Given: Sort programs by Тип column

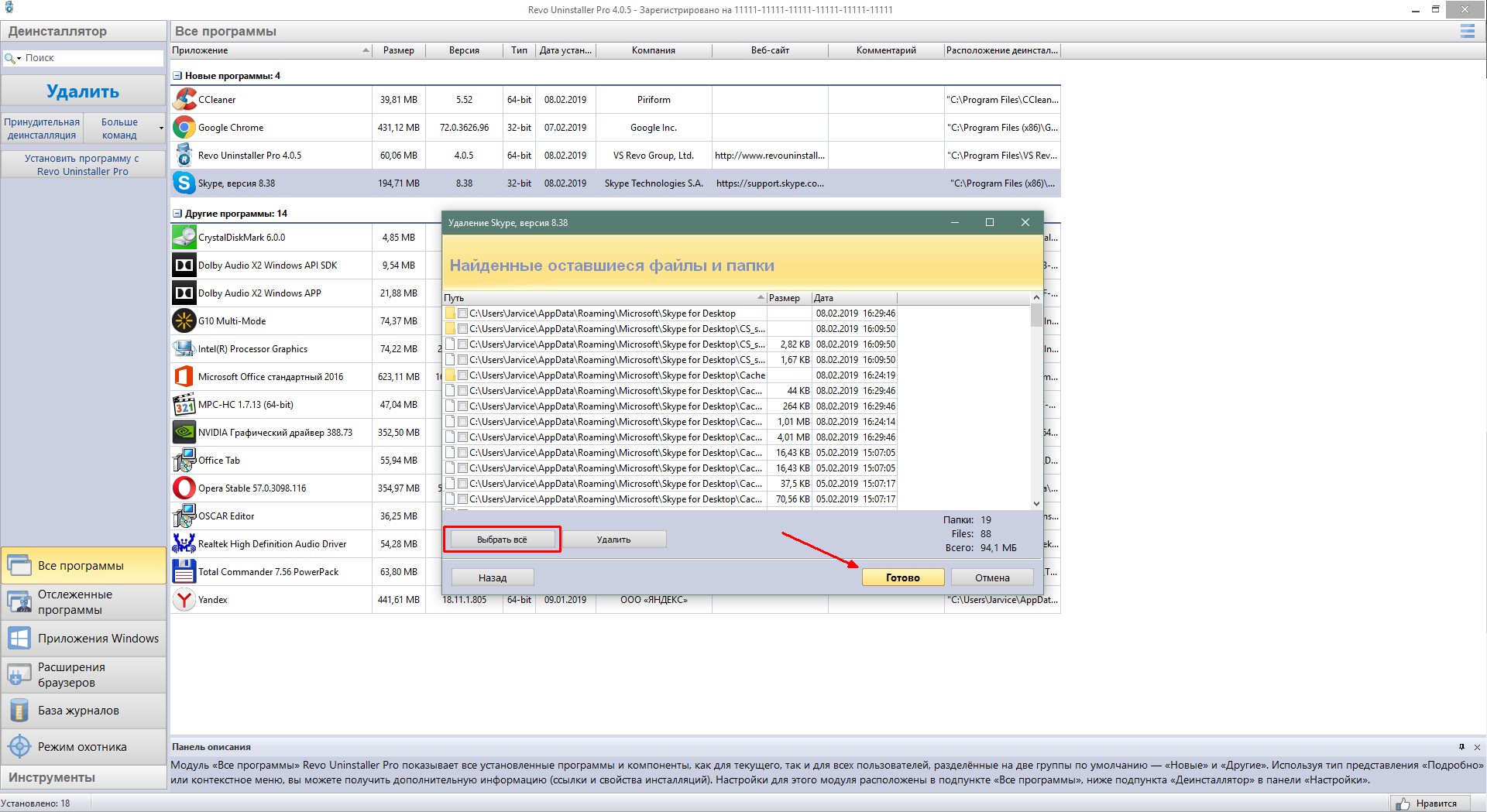Looking at the screenshot, I should (x=519, y=50).
